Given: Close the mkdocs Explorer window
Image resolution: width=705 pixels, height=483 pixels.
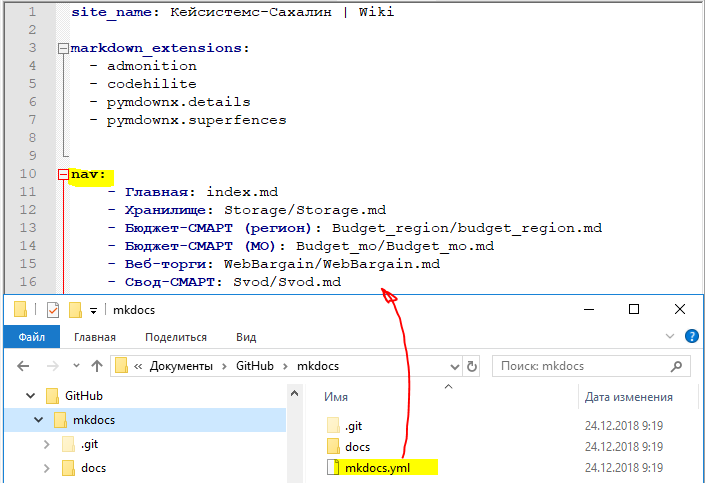Looking at the screenshot, I should click(x=680, y=309).
